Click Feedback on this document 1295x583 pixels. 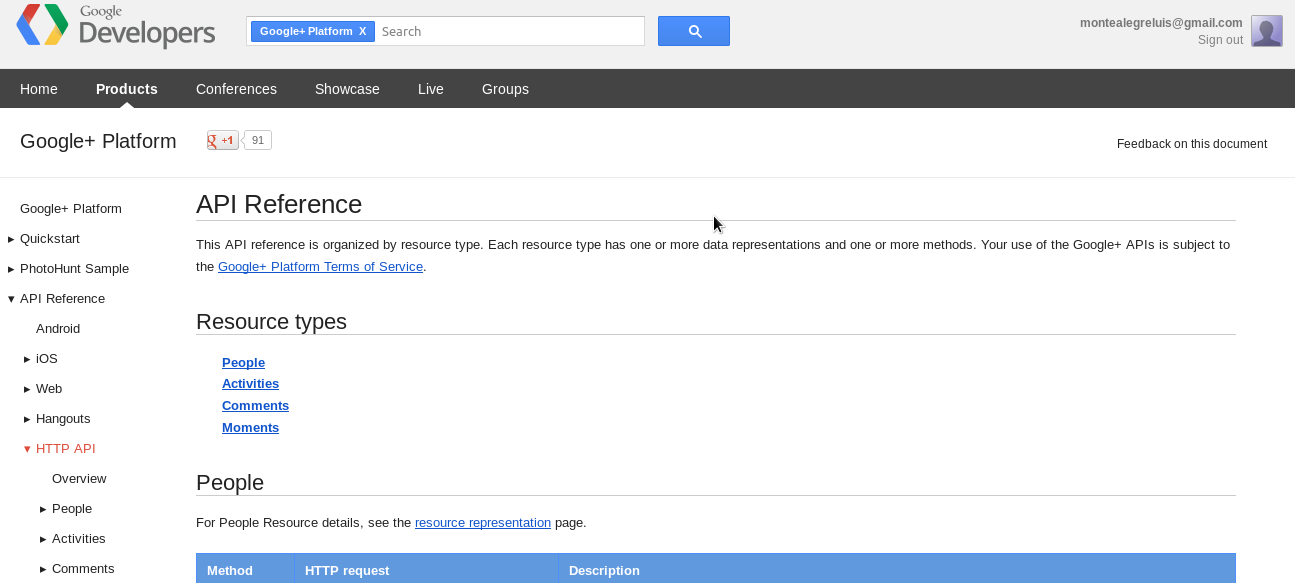[x=1192, y=144]
